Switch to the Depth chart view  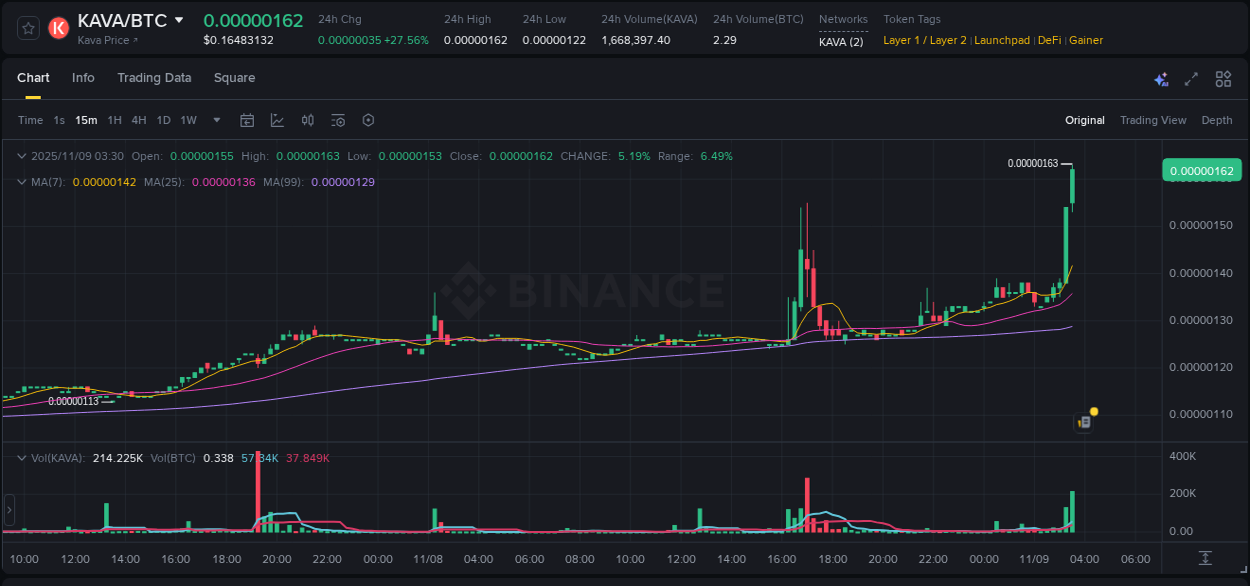(x=1216, y=120)
